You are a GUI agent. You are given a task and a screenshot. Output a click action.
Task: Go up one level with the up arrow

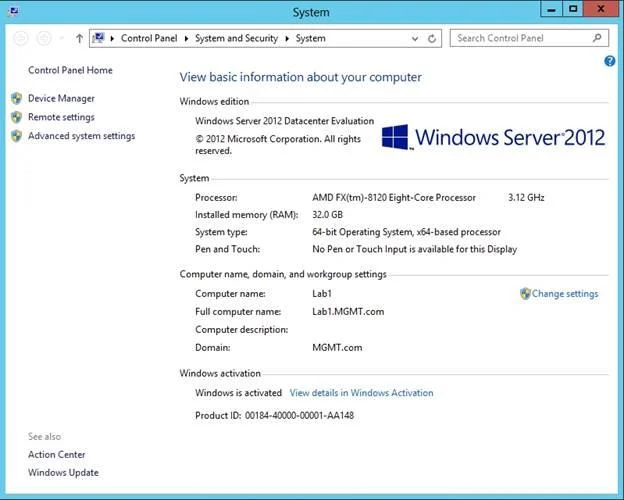pos(79,38)
